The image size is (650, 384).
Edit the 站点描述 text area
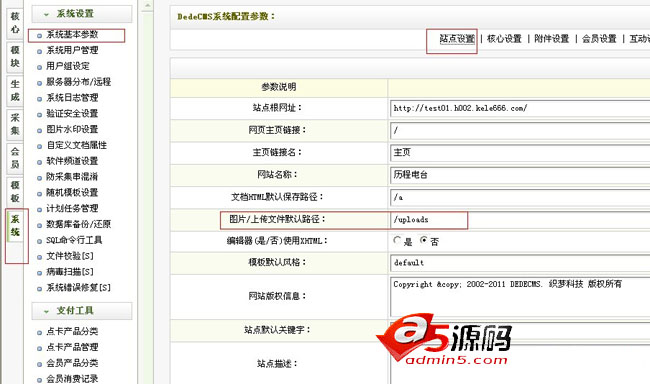pos(520,364)
